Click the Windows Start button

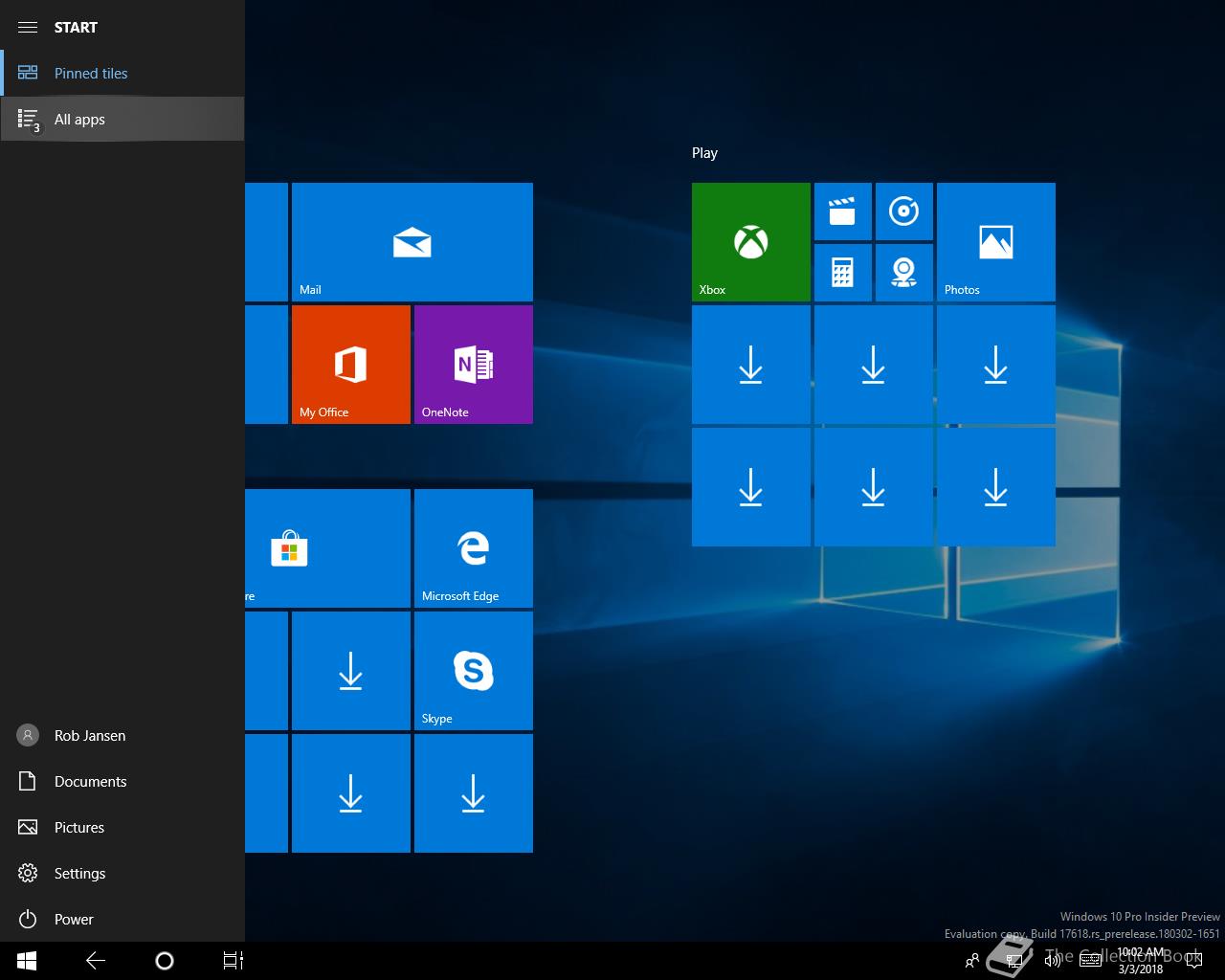click(27, 961)
